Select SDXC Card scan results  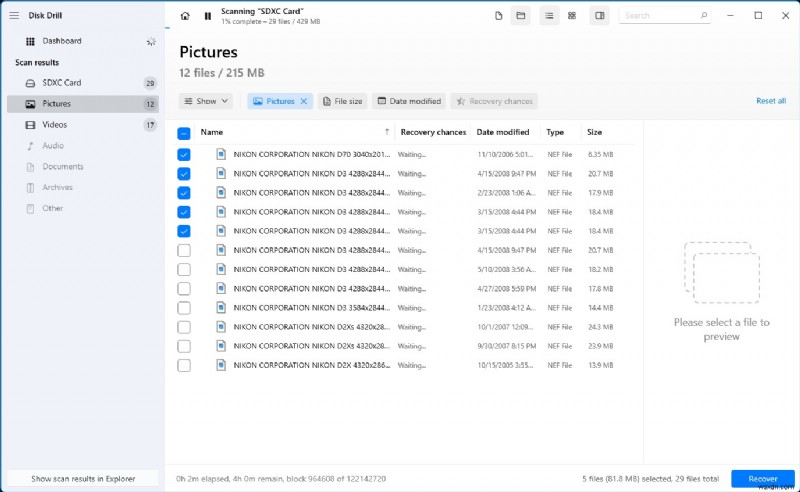click(x=83, y=83)
